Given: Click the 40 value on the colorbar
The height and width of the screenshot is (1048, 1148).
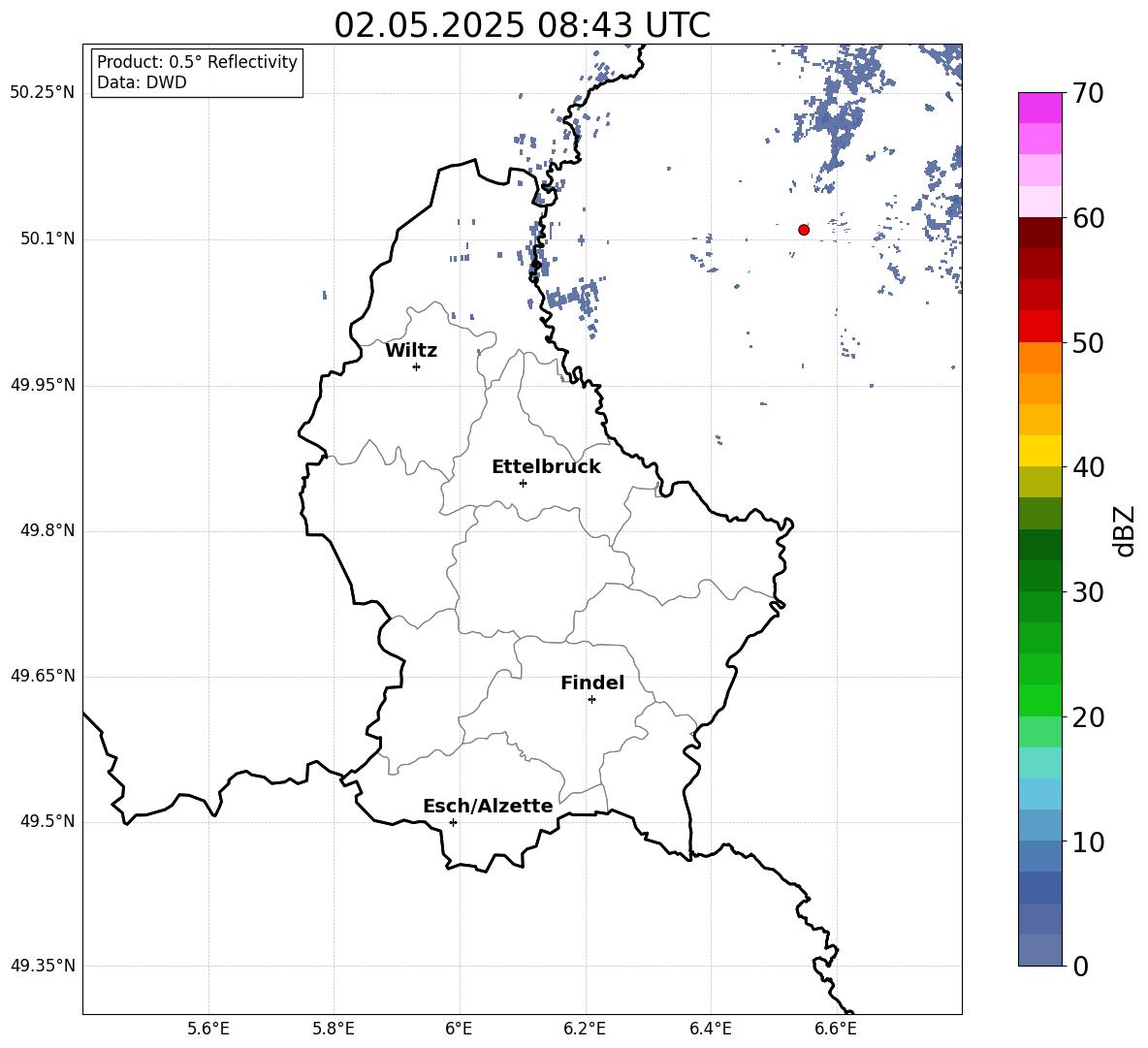Looking at the screenshot, I should [1088, 467].
